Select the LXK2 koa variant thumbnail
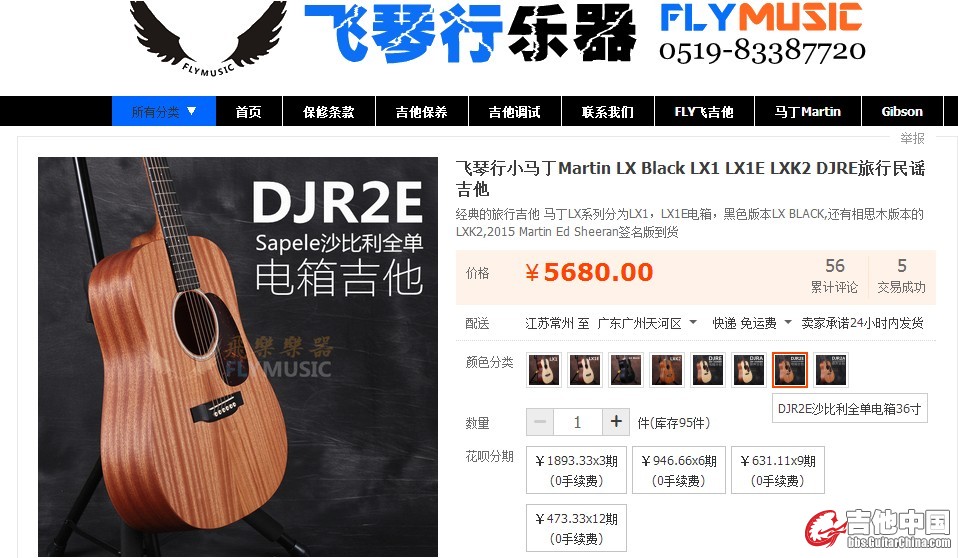The image size is (958, 558). click(667, 370)
